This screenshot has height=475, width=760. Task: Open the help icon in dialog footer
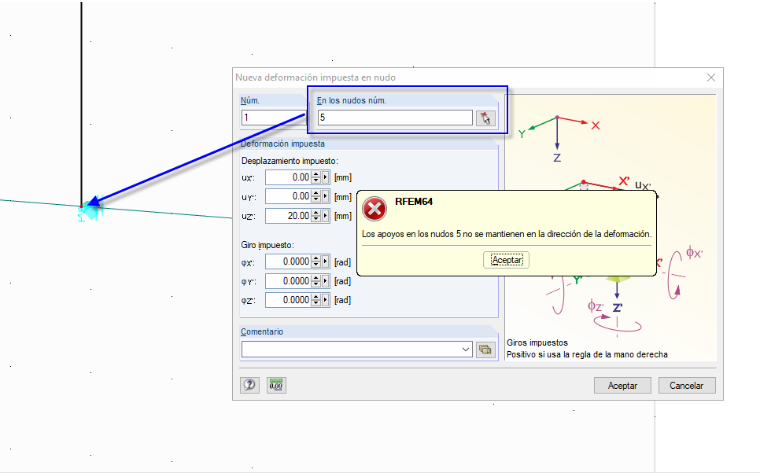tap(250, 385)
